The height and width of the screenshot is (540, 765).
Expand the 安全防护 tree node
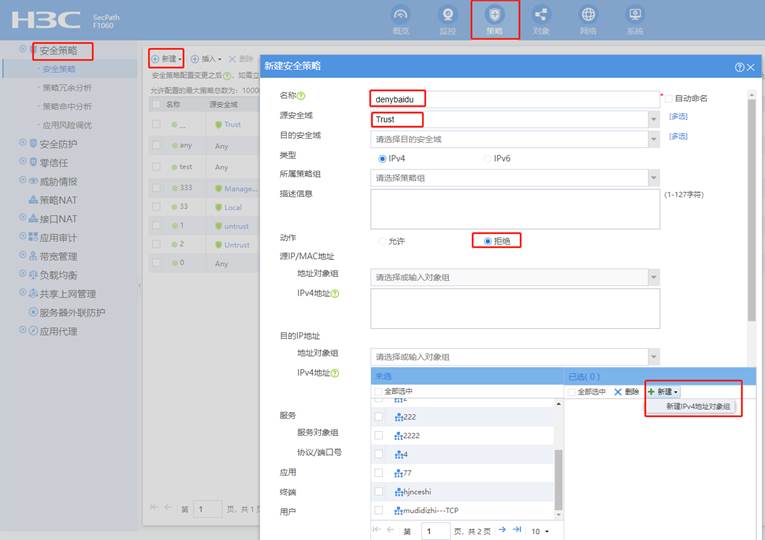[x=22, y=142]
